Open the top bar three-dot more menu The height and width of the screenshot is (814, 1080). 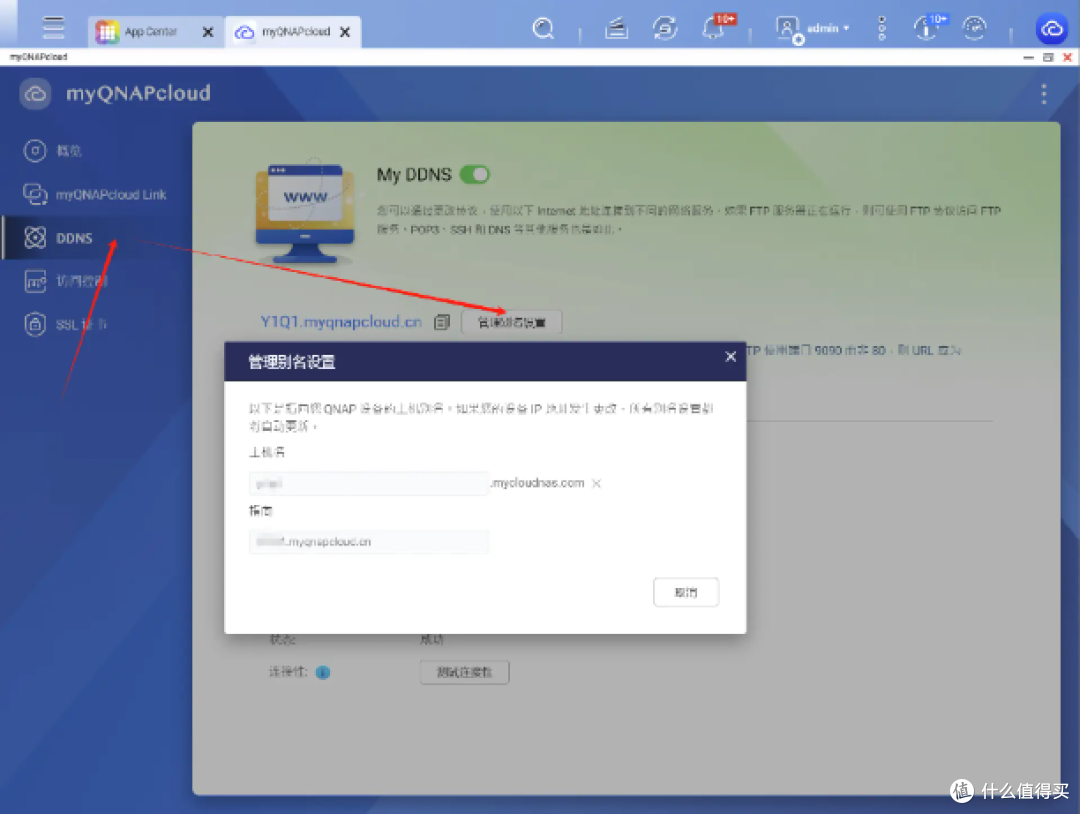point(882,28)
